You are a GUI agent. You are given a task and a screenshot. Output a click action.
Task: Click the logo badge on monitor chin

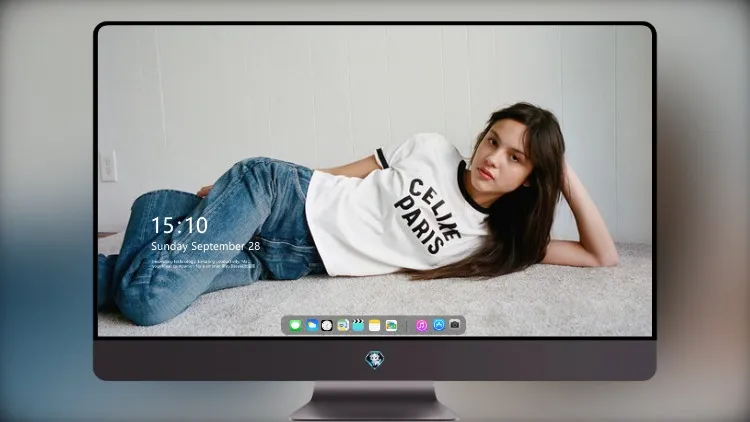tap(375, 360)
